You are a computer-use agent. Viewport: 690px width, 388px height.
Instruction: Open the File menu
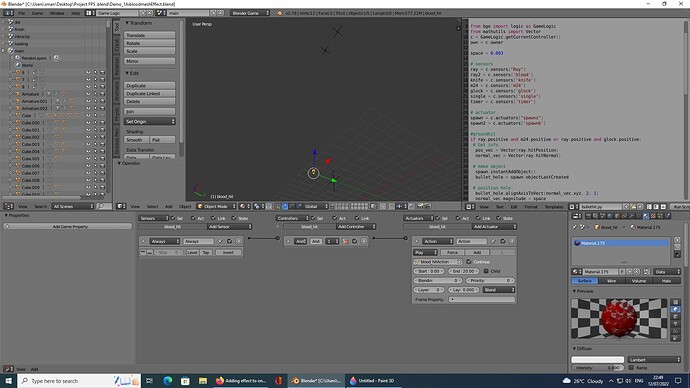21,13
